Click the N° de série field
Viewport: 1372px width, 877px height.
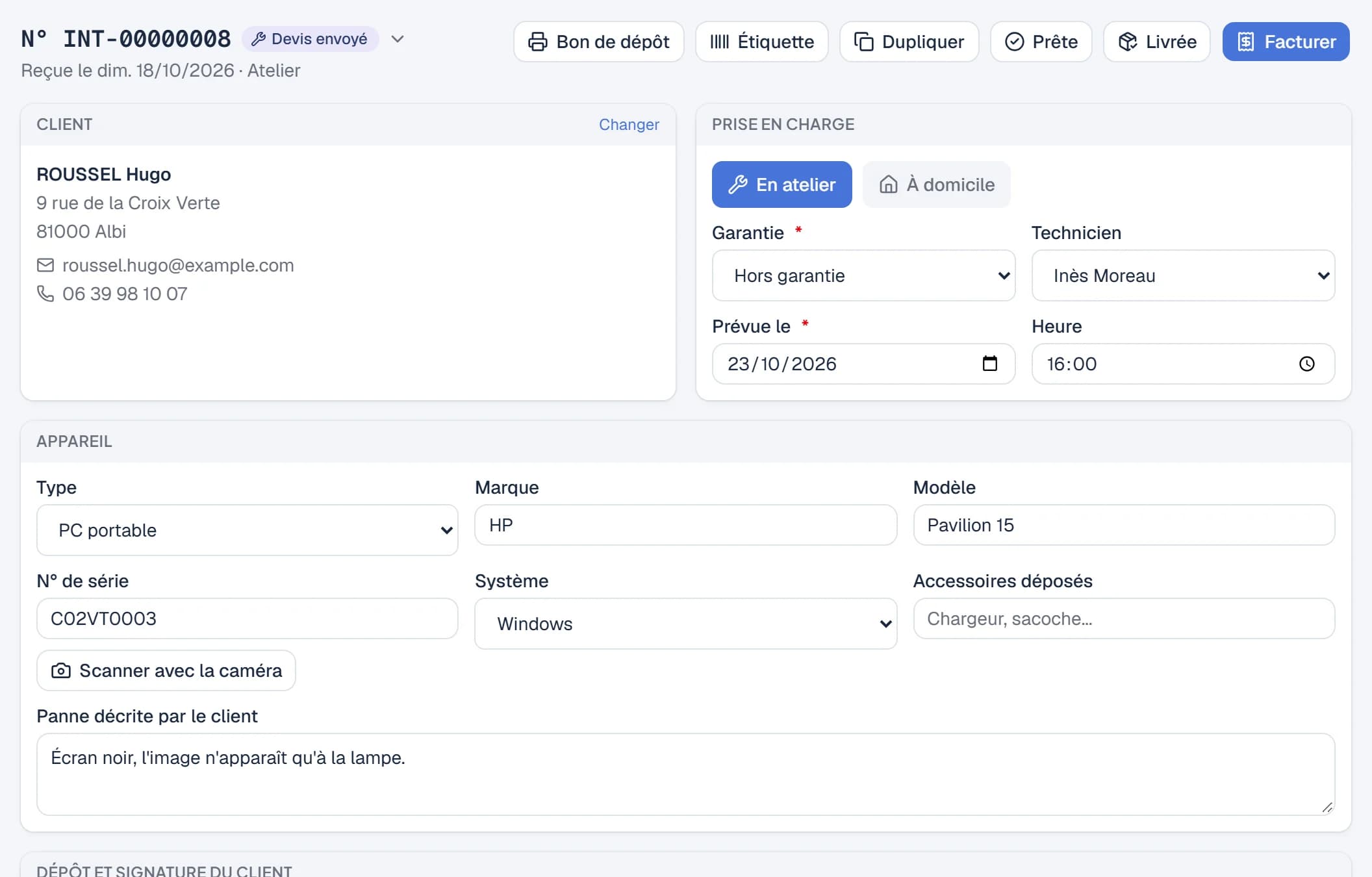coord(247,618)
